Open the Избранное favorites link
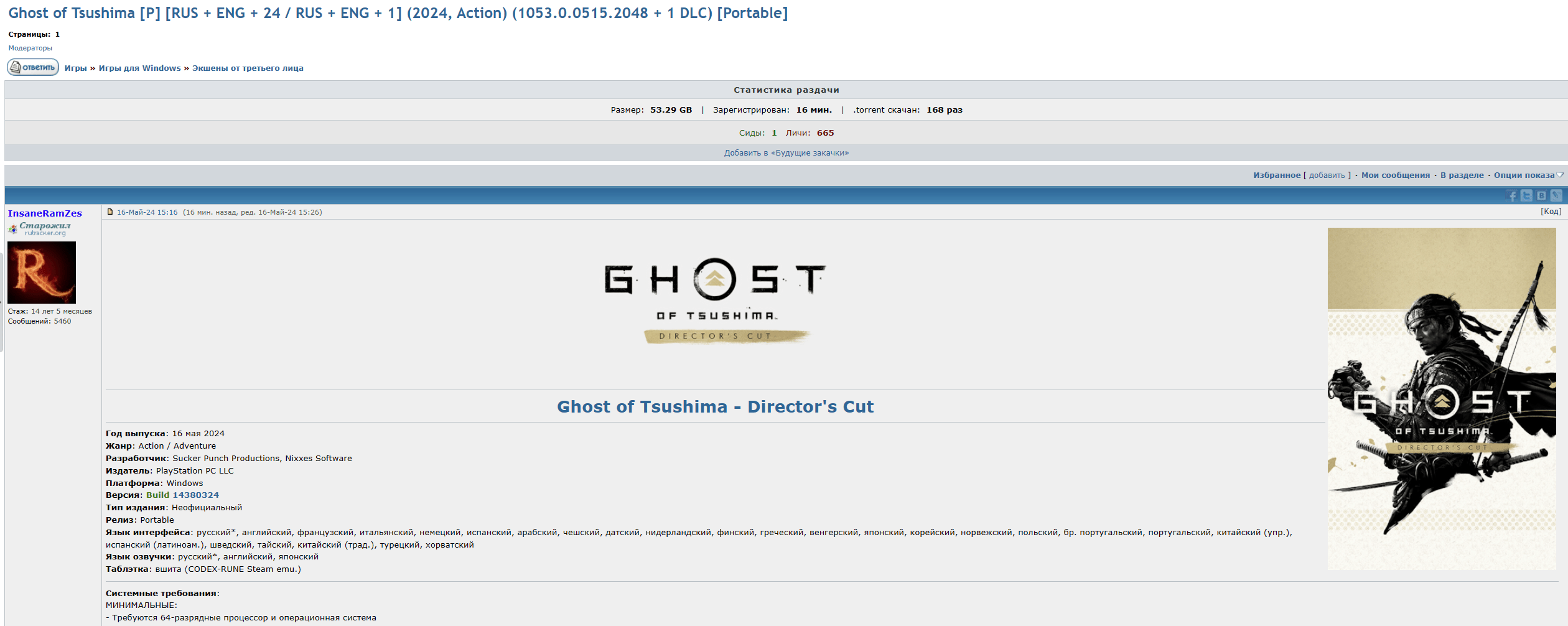This screenshot has width=1568, height=626. (1277, 175)
